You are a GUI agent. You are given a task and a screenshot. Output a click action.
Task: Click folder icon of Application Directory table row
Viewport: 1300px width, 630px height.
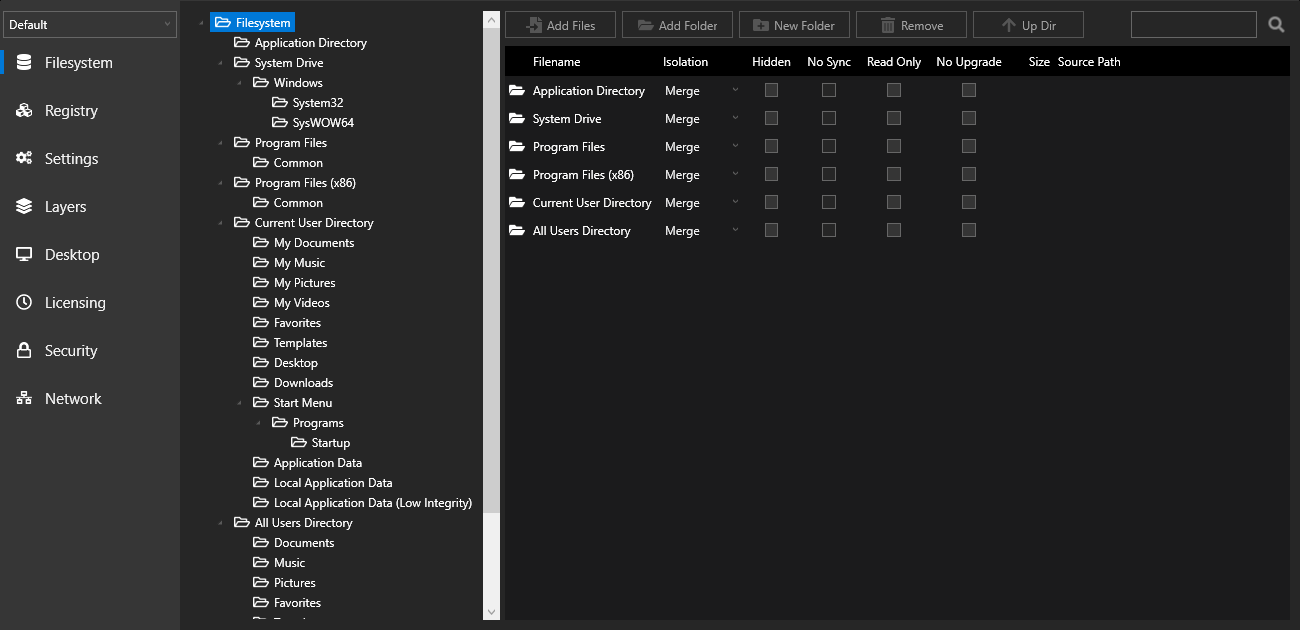[x=517, y=90]
